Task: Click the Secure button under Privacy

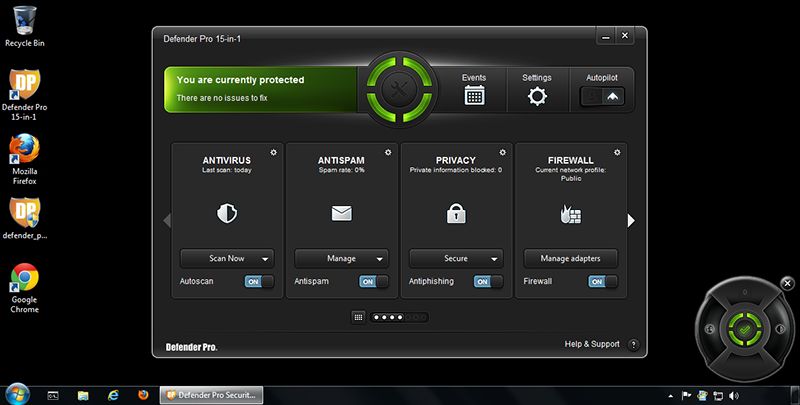Action: pos(456,259)
